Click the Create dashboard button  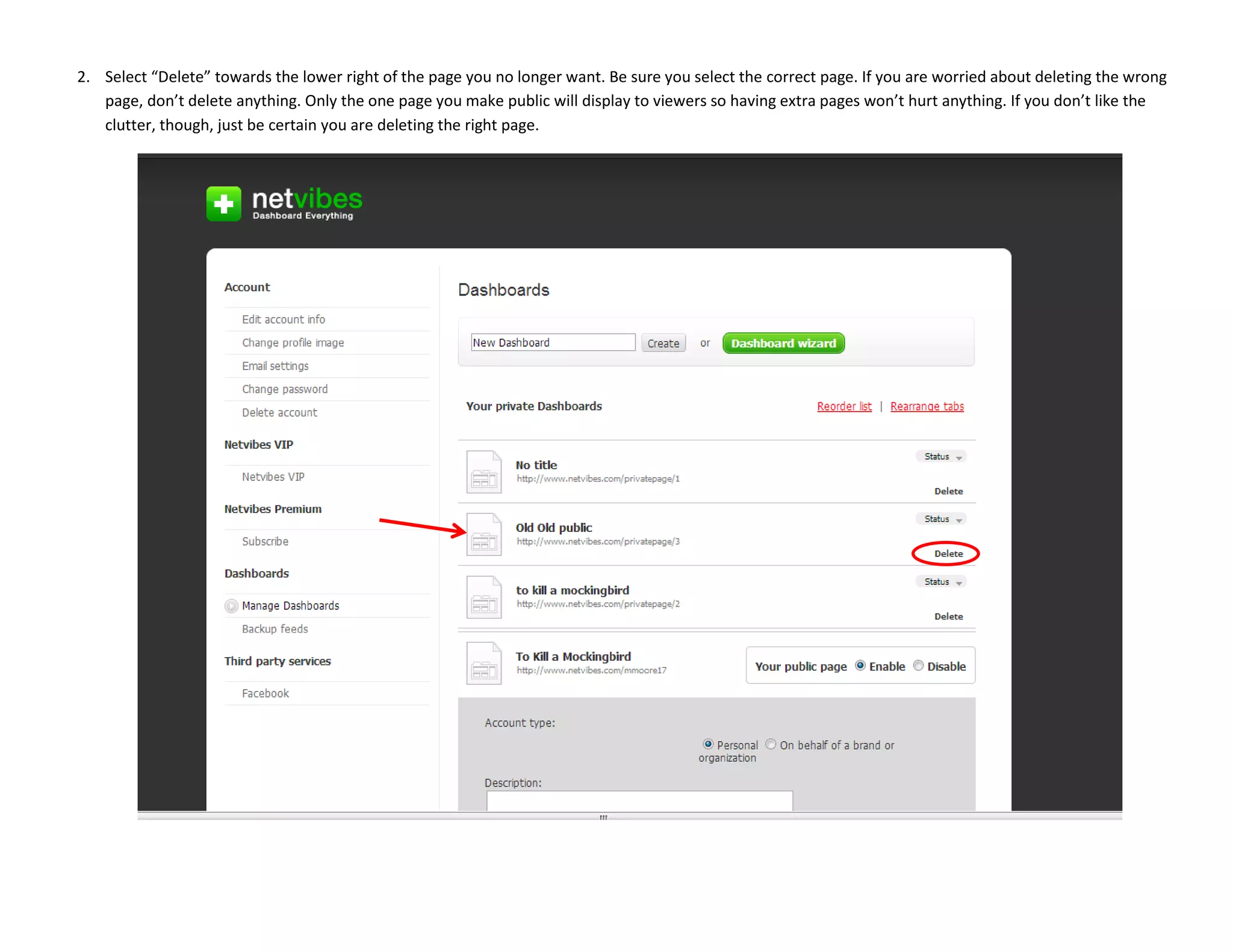point(663,343)
